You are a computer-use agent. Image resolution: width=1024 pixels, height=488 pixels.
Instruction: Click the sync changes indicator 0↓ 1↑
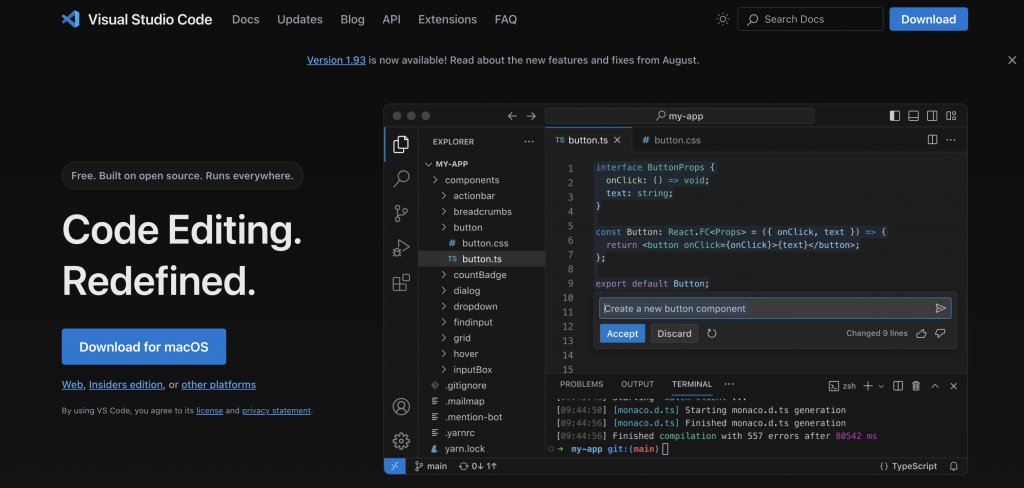(x=478, y=466)
